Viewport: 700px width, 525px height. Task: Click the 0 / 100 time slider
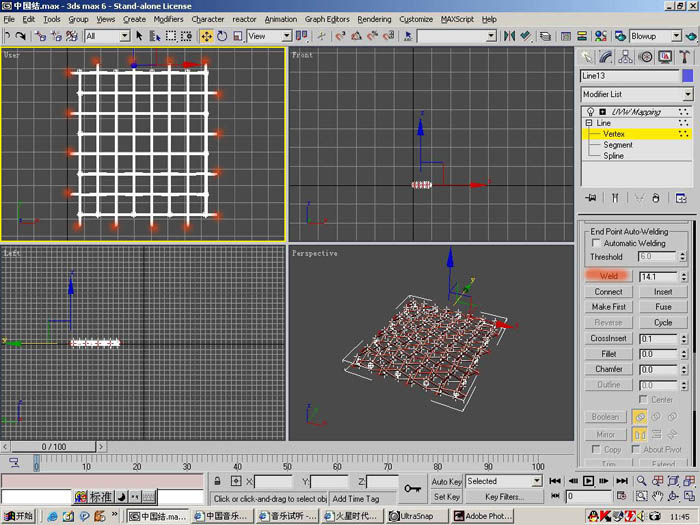click(x=54, y=446)
